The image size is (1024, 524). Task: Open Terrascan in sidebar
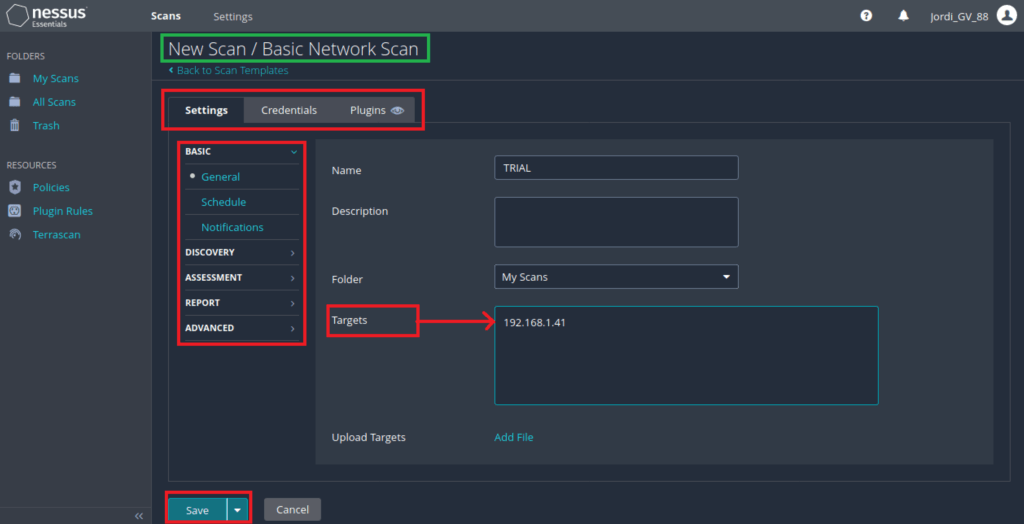coord(57,235)
